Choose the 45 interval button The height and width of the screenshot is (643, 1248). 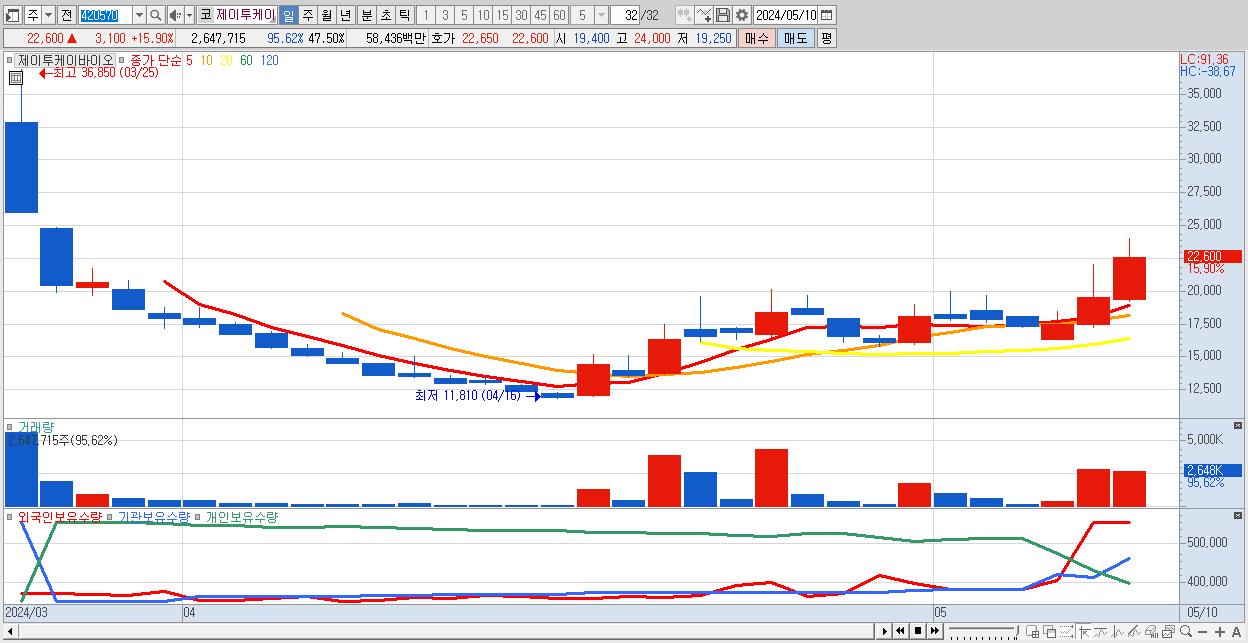[540, 15]
